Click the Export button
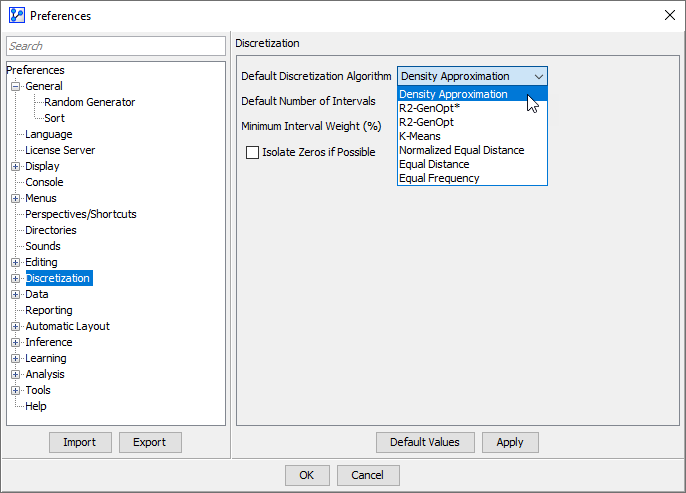The image size is (686, 493). coord(150,442)
